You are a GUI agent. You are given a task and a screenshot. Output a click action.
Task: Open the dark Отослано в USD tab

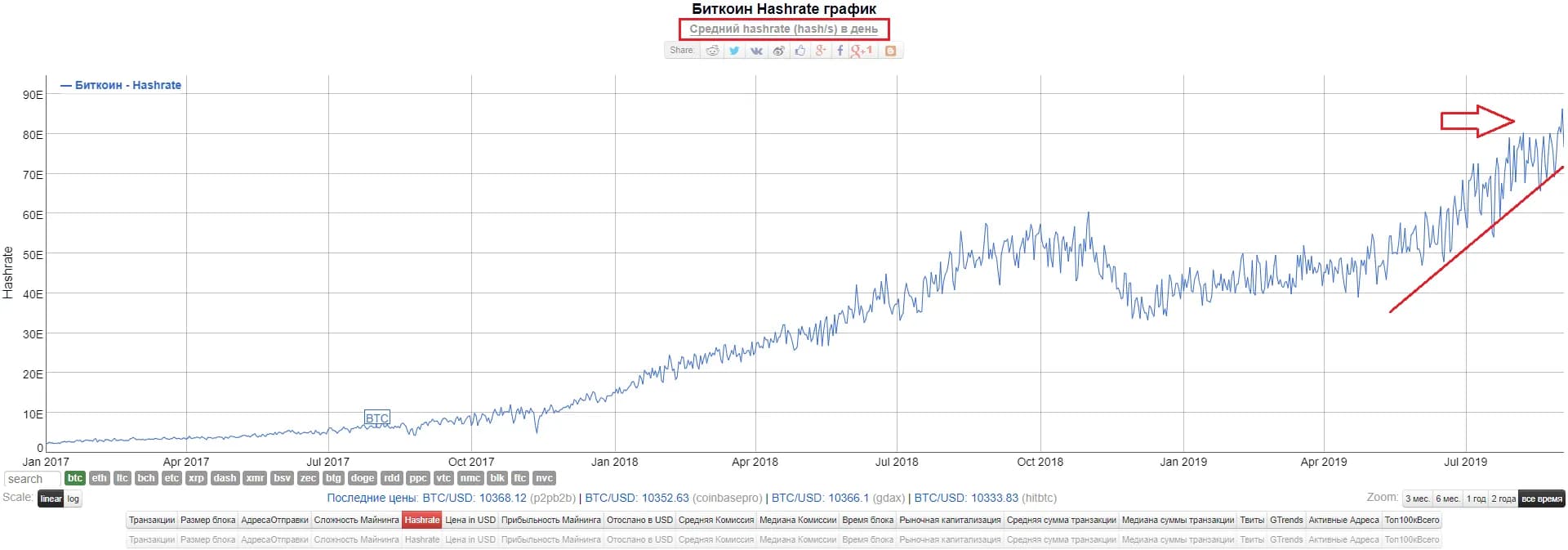coord(639,520)
